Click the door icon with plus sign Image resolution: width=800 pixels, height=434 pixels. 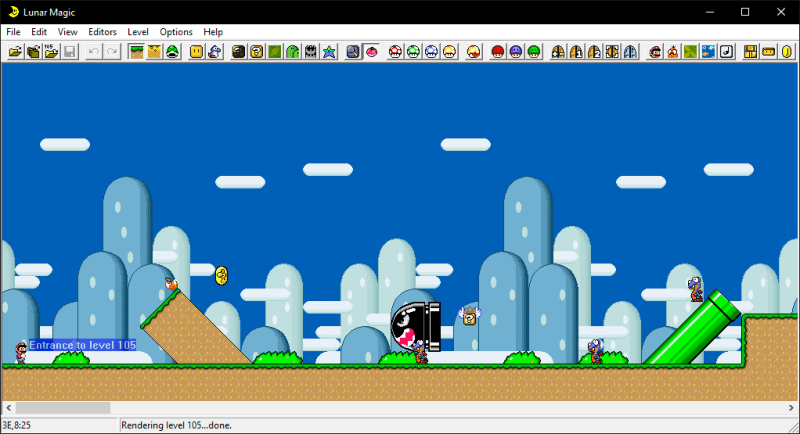(x=558, y=52)
